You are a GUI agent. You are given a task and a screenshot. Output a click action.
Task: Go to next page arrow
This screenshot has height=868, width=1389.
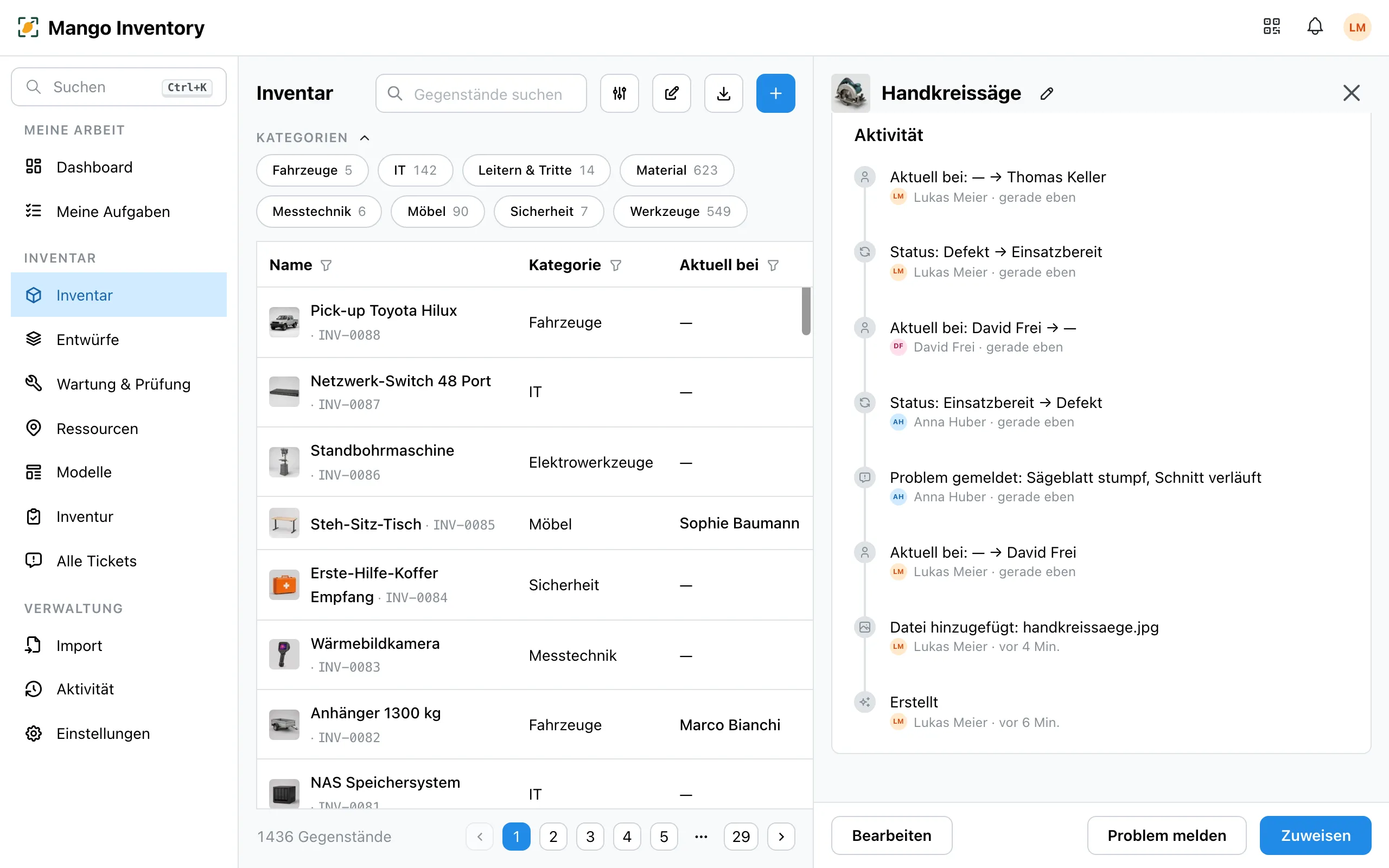point(781,837)
